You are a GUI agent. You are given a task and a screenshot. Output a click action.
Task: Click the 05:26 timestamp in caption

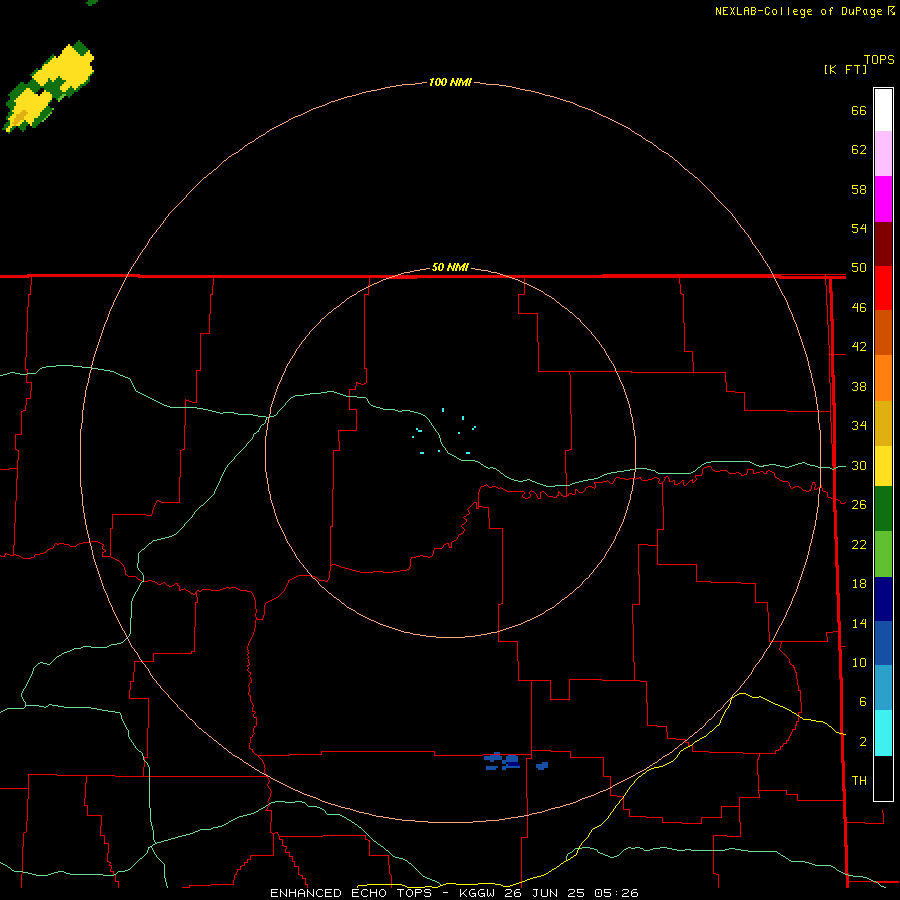pyautogui.click(x=616, y=893)
